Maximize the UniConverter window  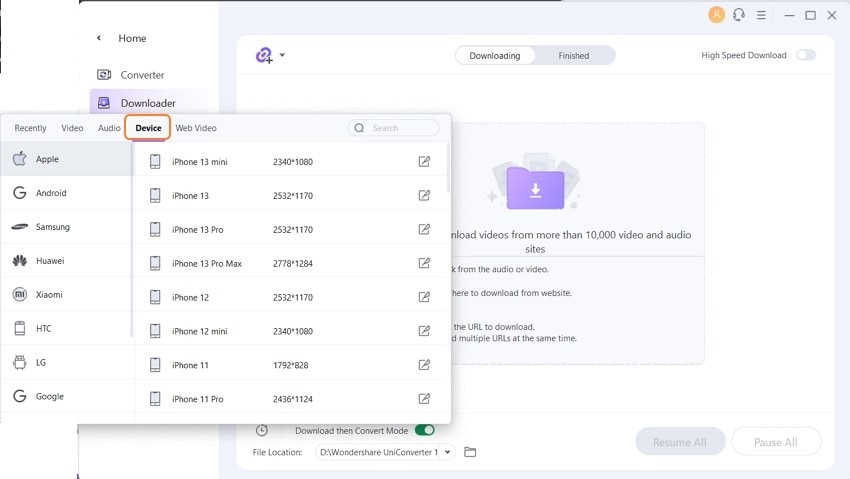[810, 15]
